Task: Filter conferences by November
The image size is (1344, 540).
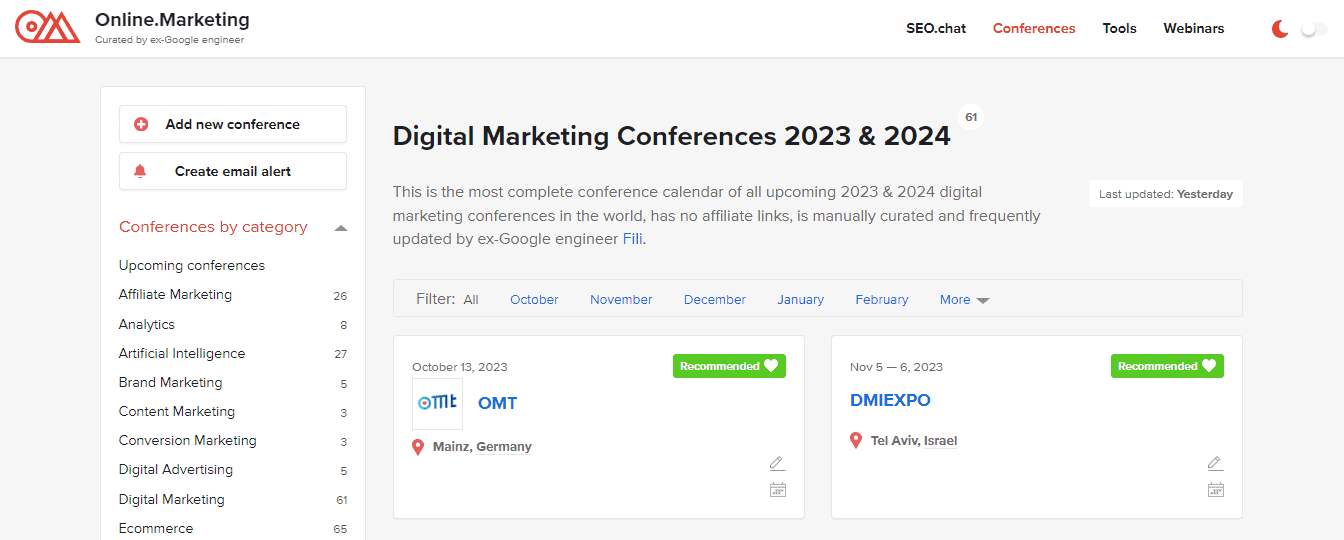Action: tap(621, 300)
